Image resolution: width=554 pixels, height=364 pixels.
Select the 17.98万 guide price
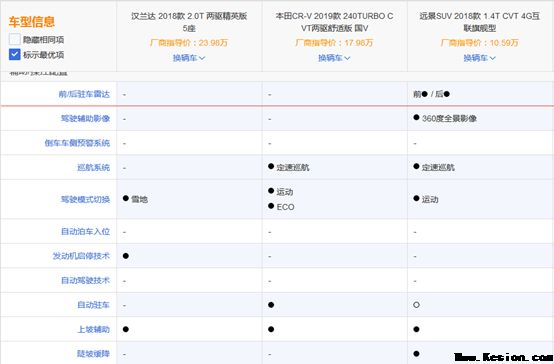[359, 43]
